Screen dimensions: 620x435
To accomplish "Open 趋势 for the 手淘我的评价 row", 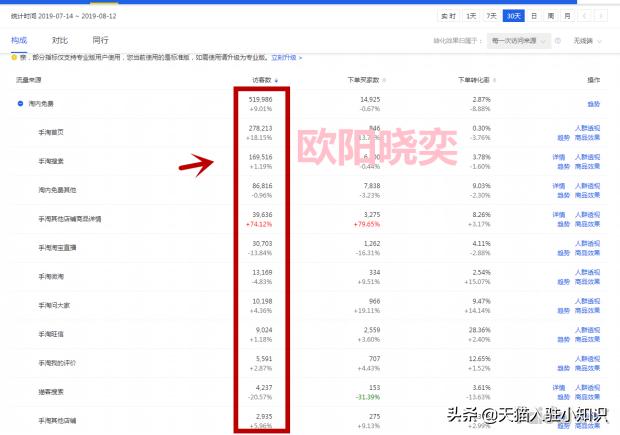I will pyautogui.click(x=563, y=368).
